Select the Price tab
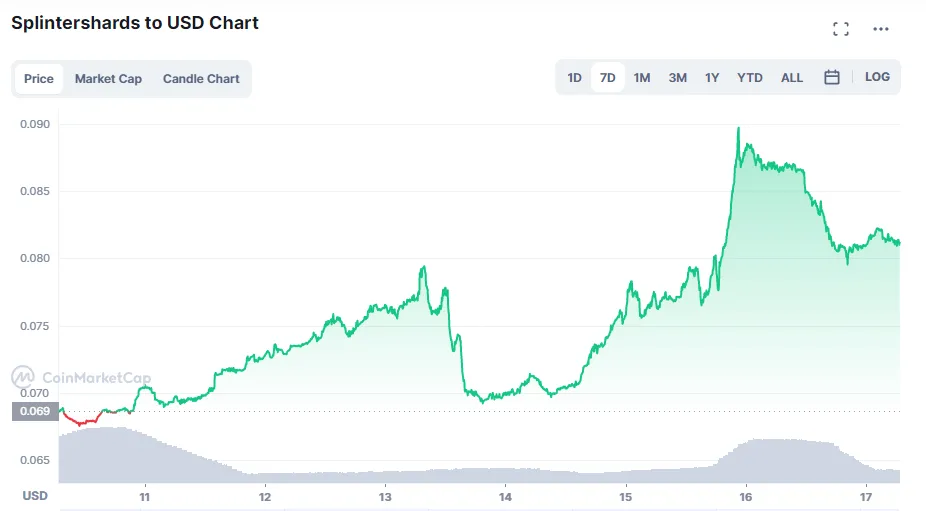 pyautogui.click(x=39, y=79)
